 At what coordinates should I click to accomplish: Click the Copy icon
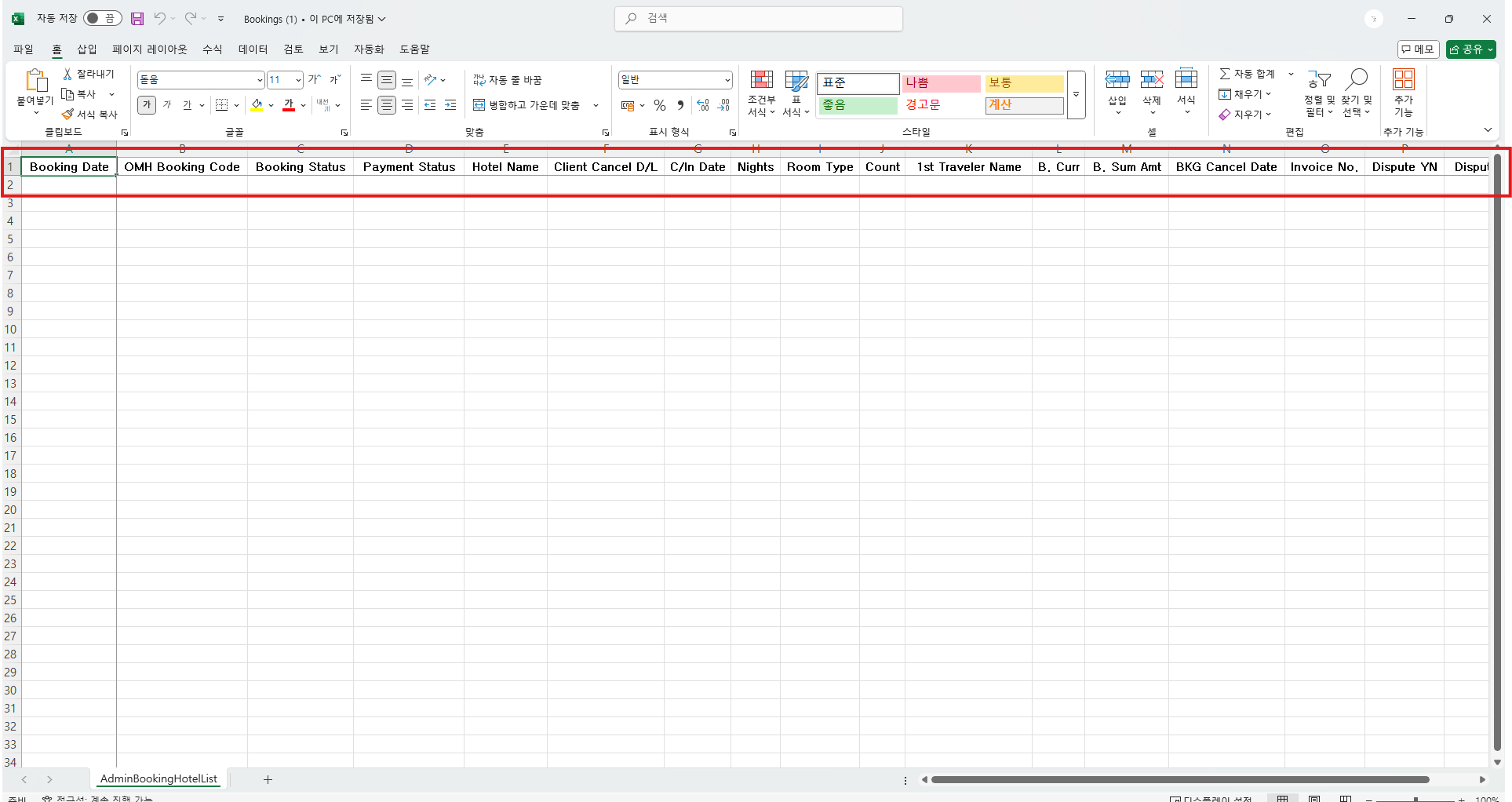coord(67,94)
